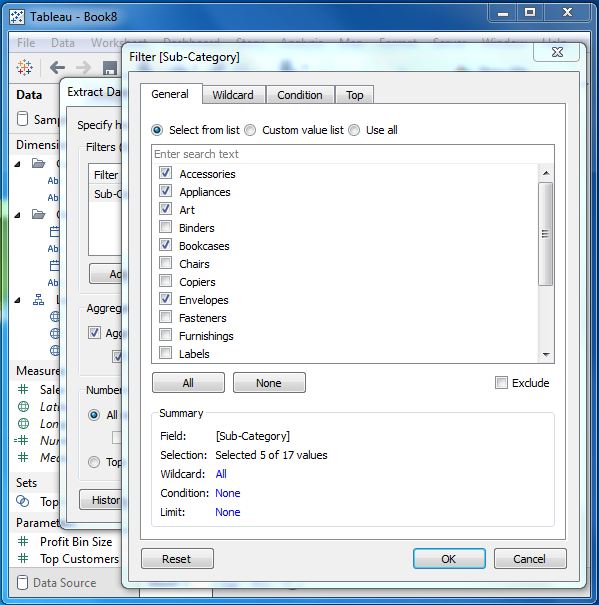The width and height of the screenshot is (599, 605).
Task: Click the Condition None link in Summary
Action: 228,493
